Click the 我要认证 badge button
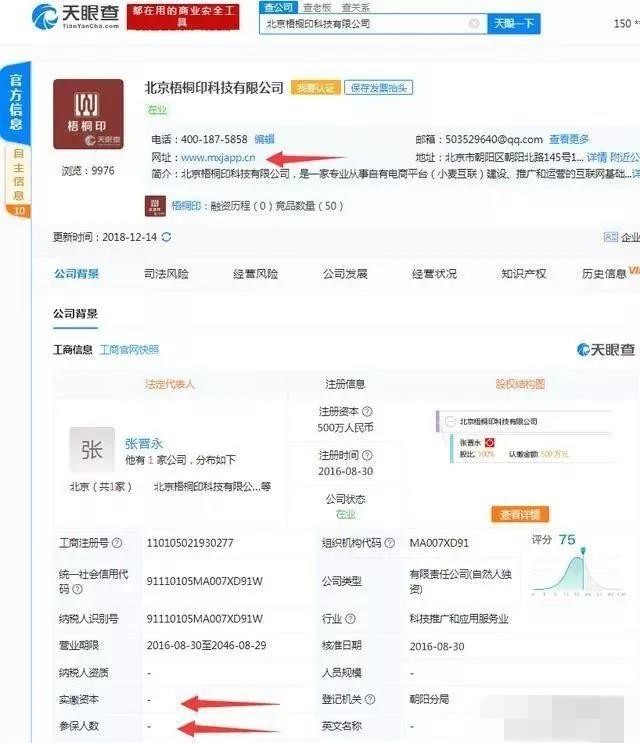This screenshot has width=640, height=743. 315,88
